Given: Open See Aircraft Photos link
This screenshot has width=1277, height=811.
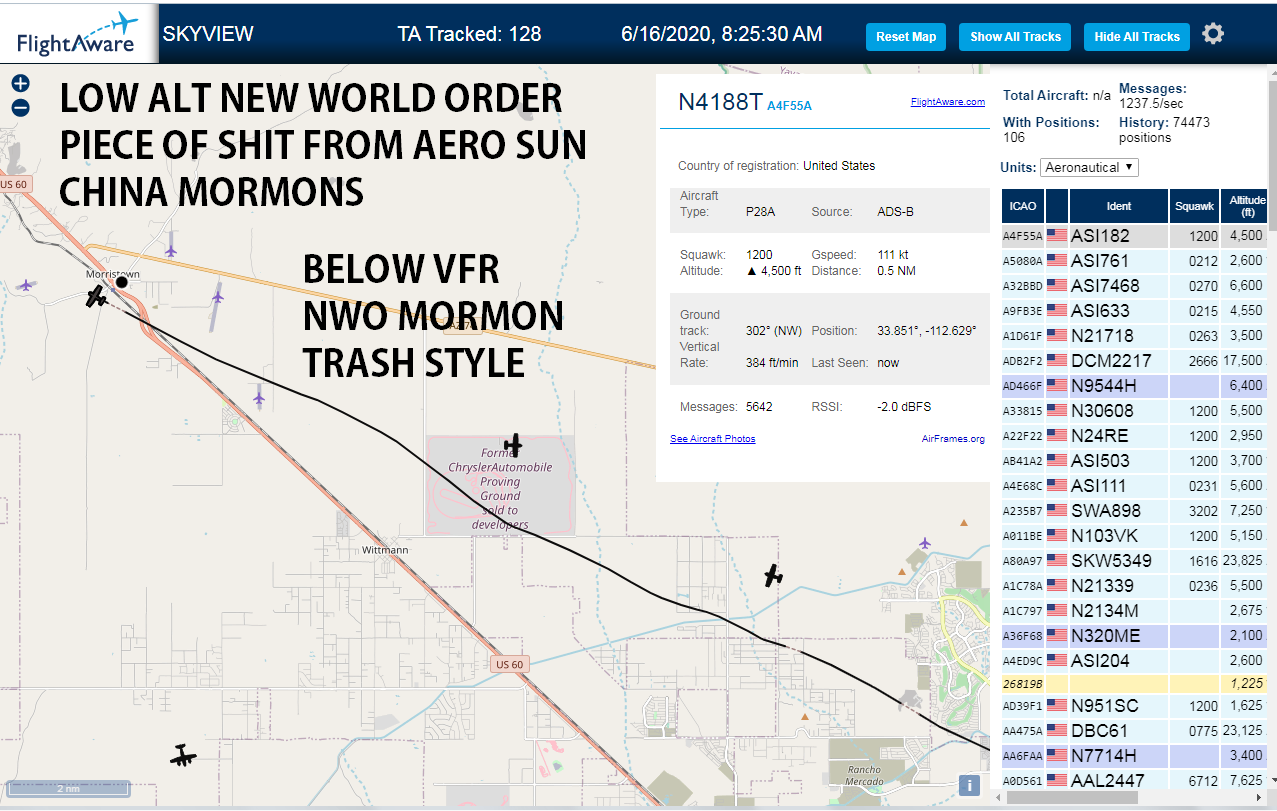Looking at the screenshot, I should coord(713,439).
